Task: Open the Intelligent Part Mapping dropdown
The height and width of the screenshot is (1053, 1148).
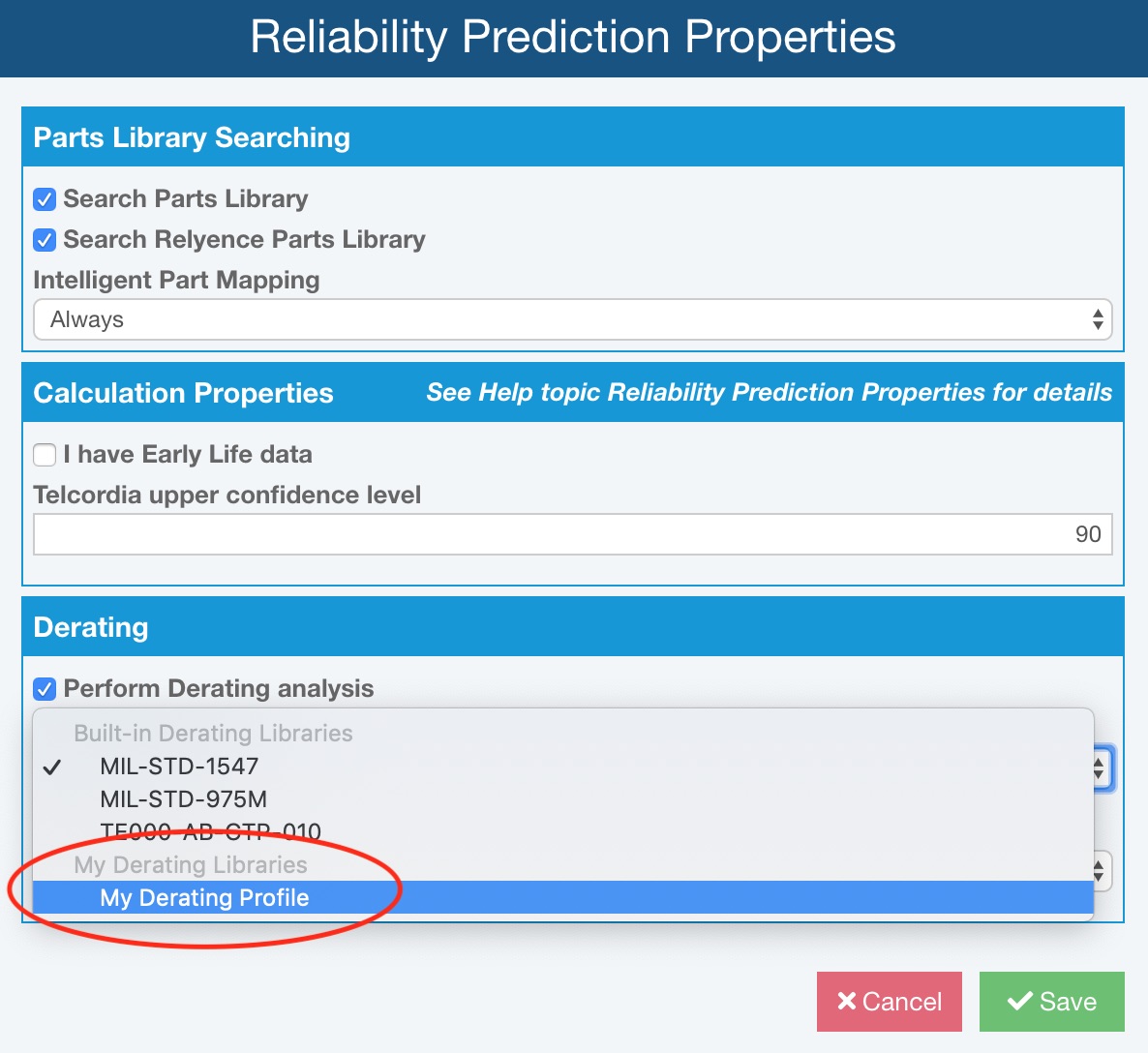Action: (572, 319)
